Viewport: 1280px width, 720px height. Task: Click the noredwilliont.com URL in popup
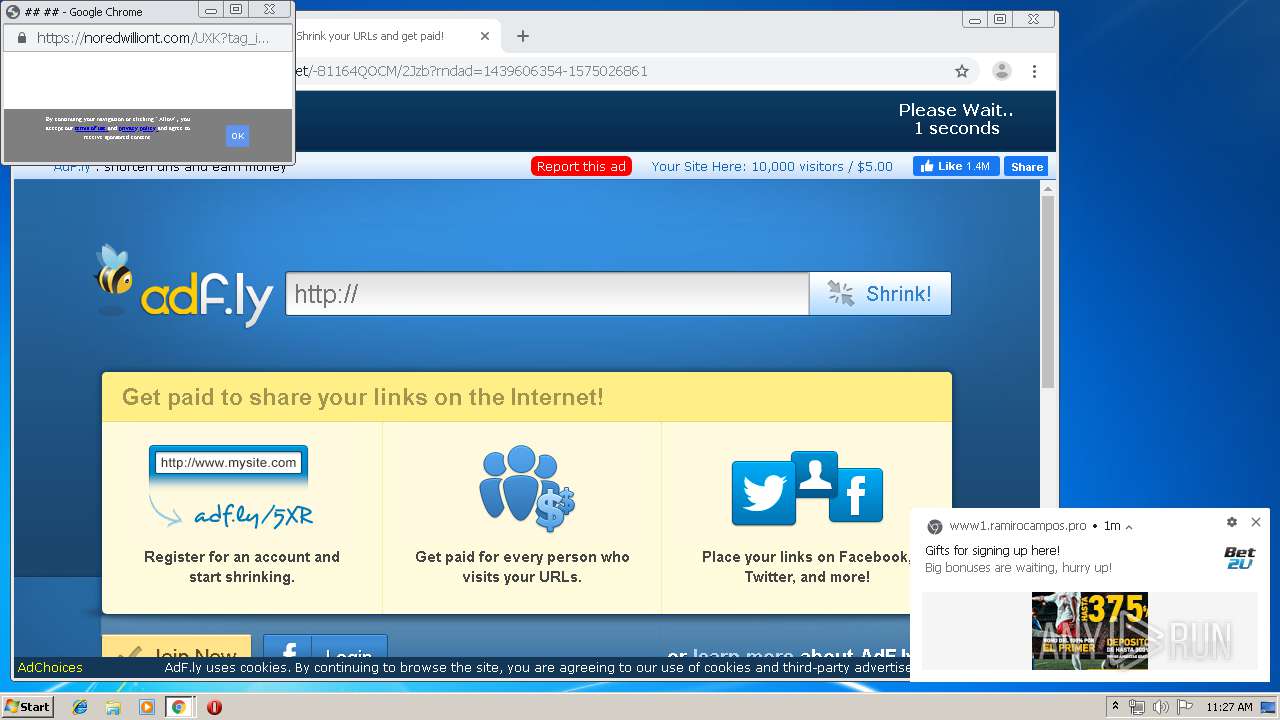153,38
